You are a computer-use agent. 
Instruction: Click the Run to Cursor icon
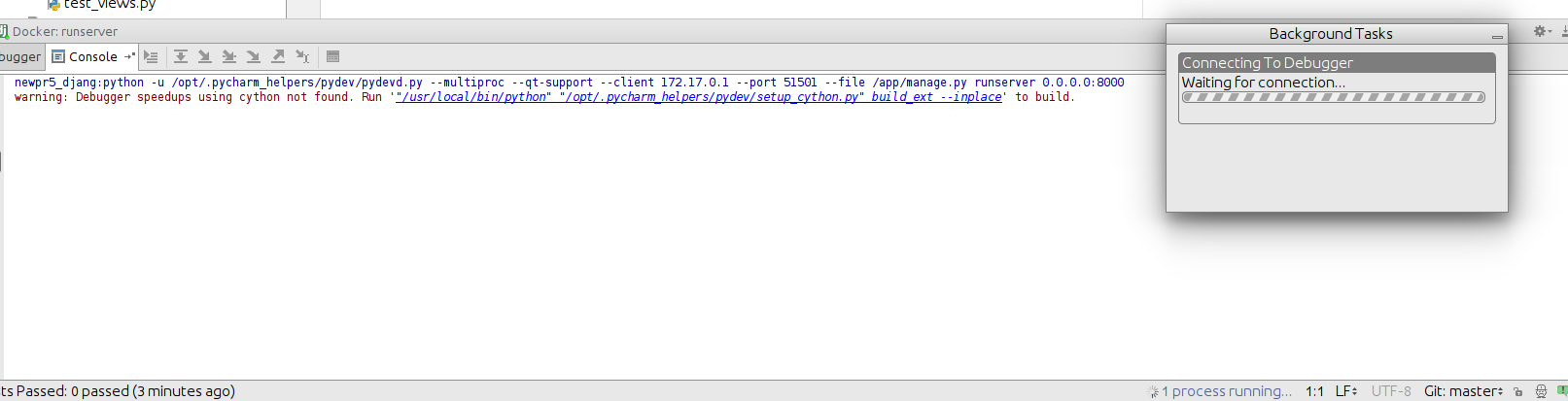tap(302, 56)
